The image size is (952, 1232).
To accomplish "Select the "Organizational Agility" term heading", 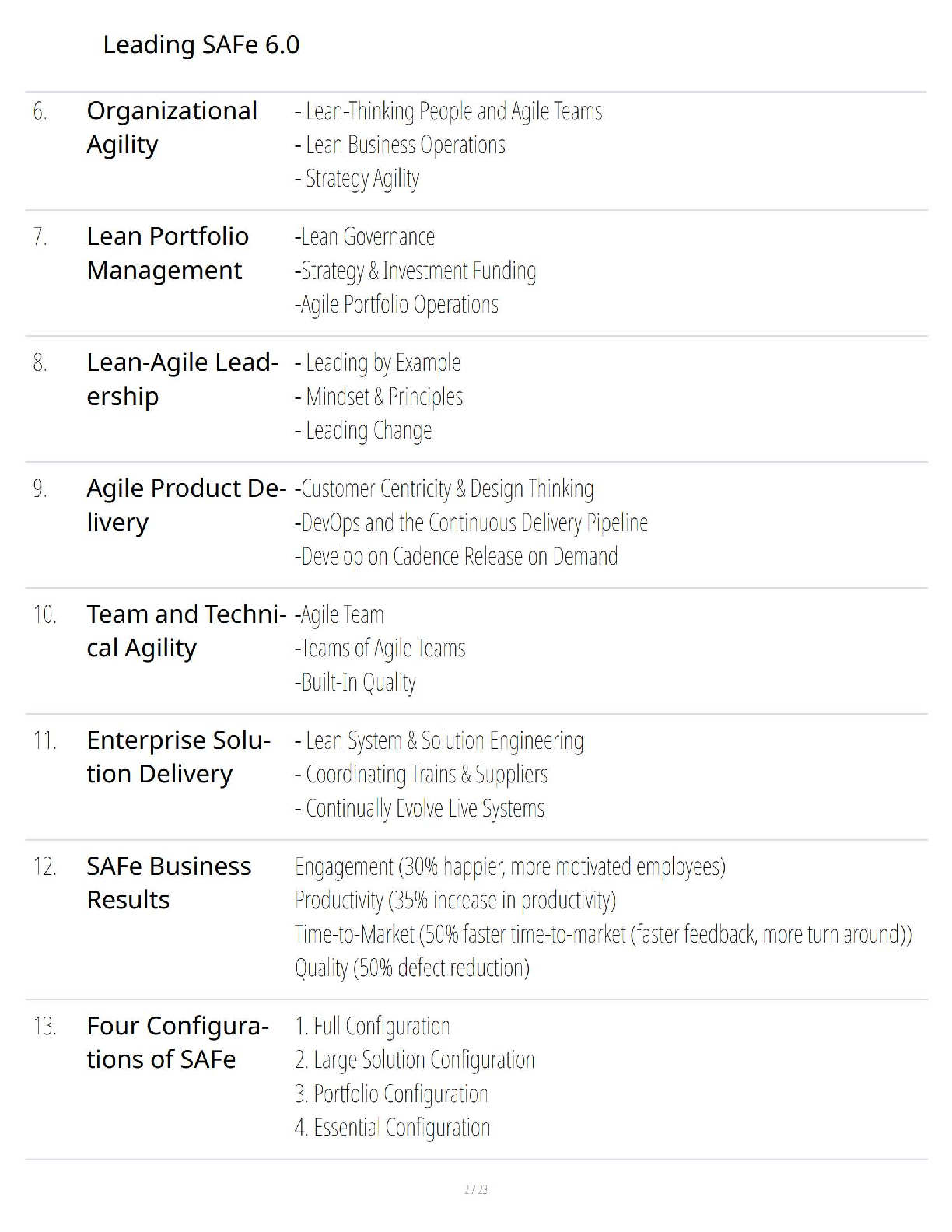I will [171, 128].
